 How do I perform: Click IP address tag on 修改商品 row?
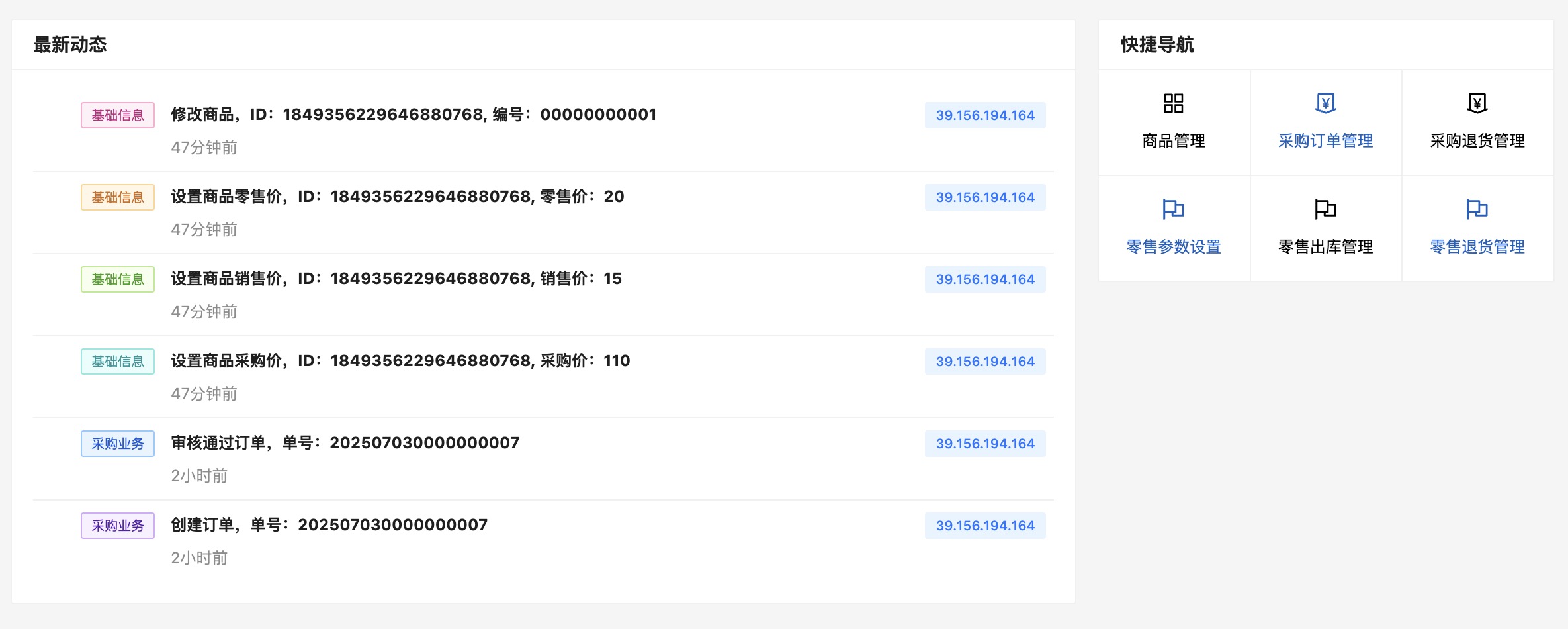tap(984, 115)
